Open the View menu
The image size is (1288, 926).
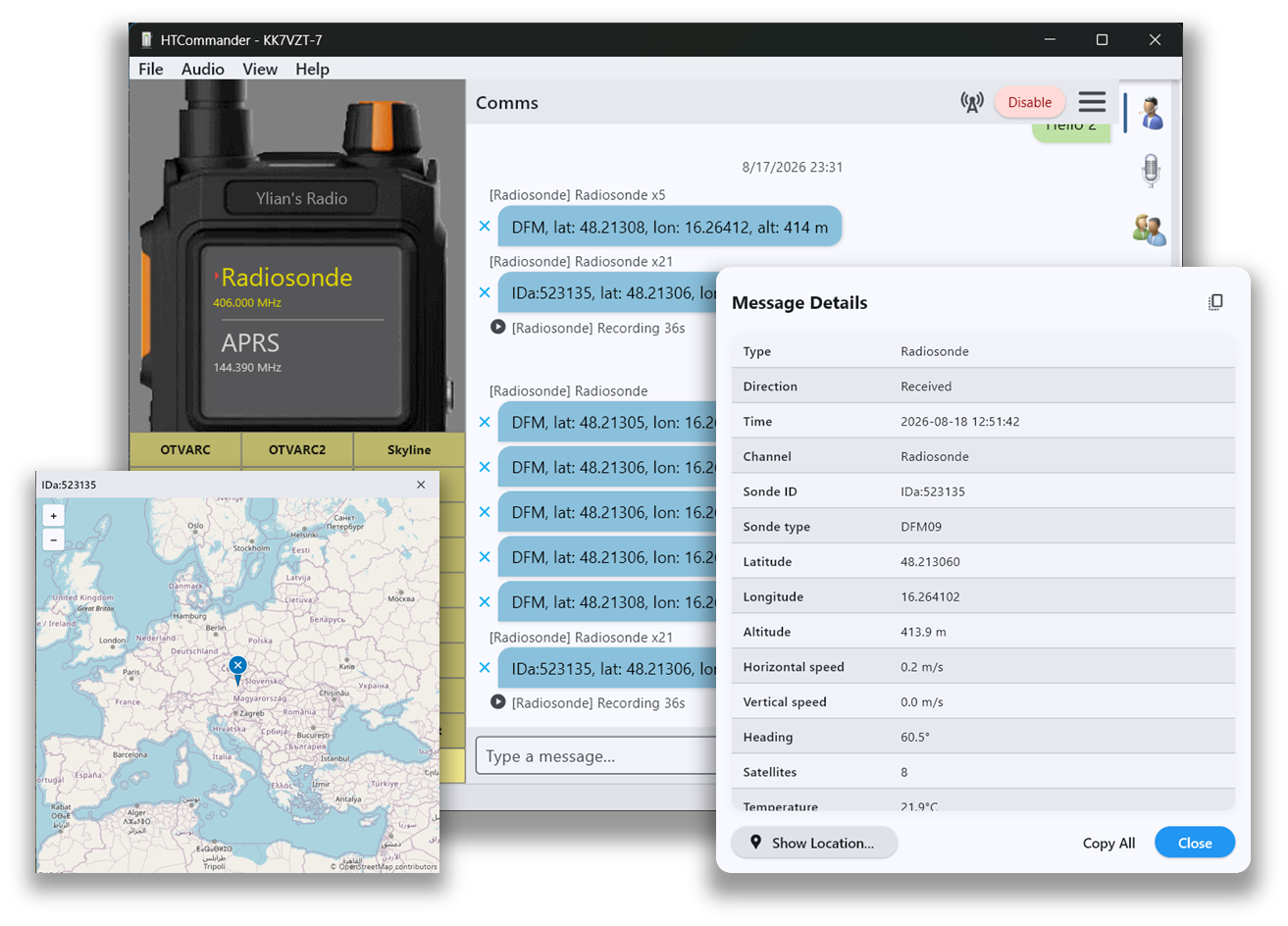coord(260,69)
